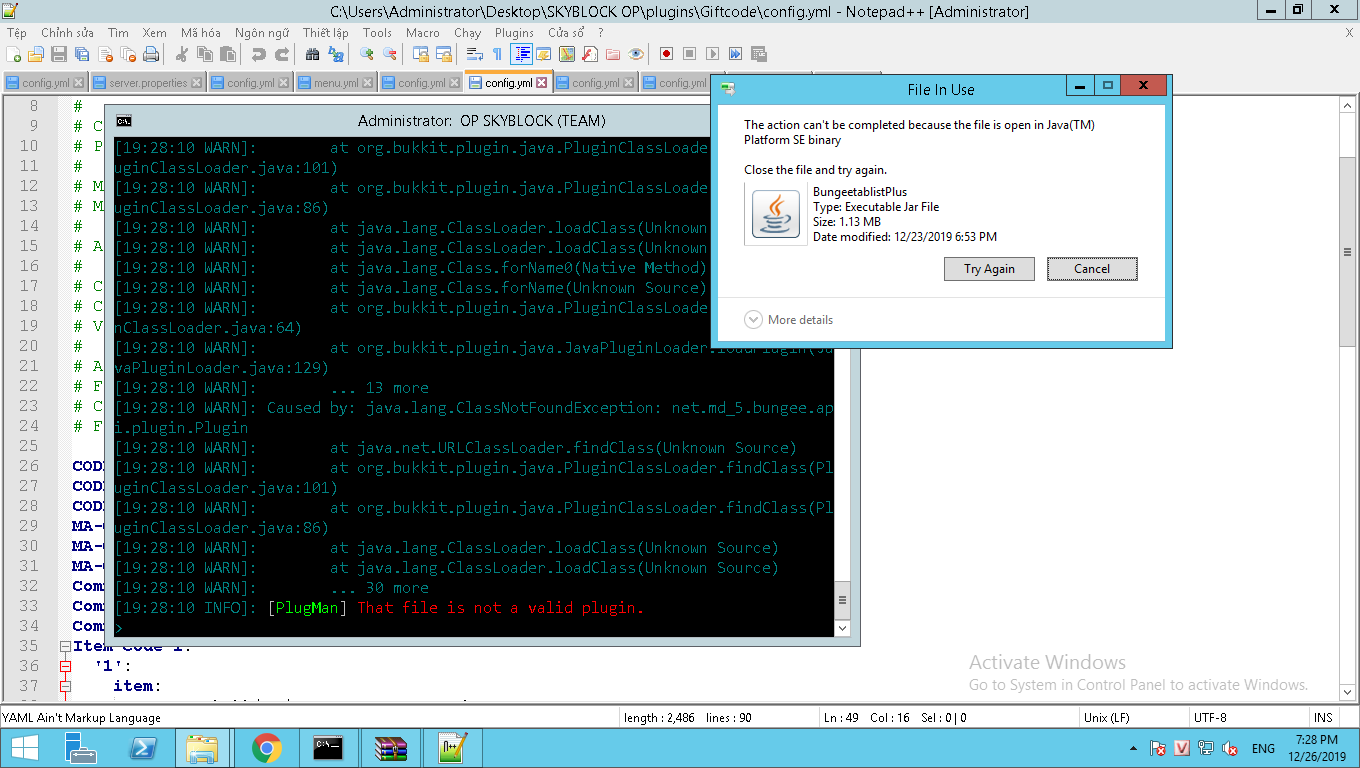
Task: Switch to the server.properties tab
Action: 148,83
